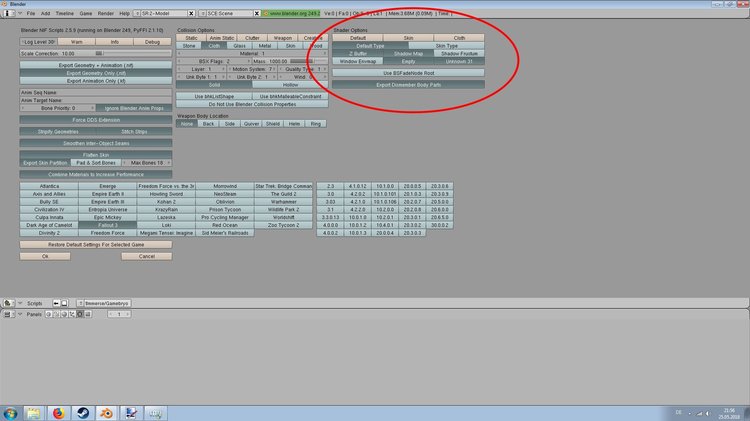Select the Hollow collision option
This screenshot has width=750, height=421.
click(x=290, y=85)
